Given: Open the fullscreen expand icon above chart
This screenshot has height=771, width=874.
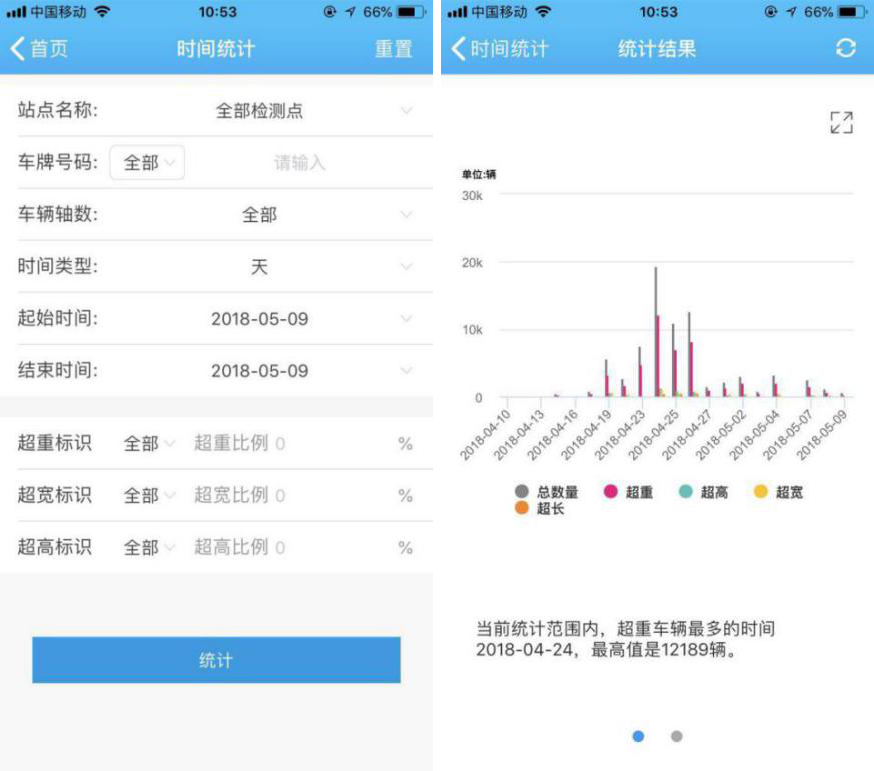Looking at the screenshot, I should 841,123.
